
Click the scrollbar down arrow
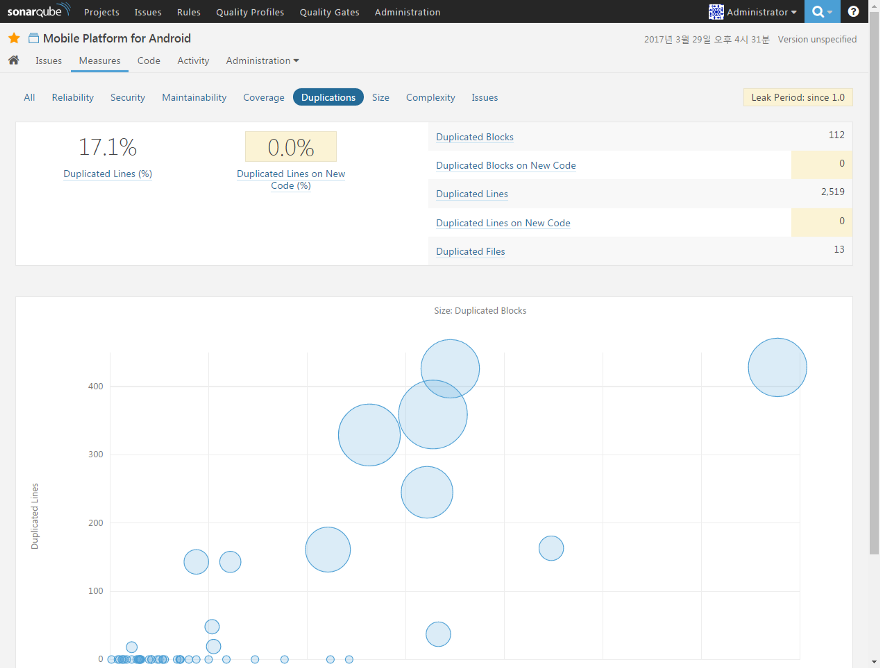coord(874,662)
